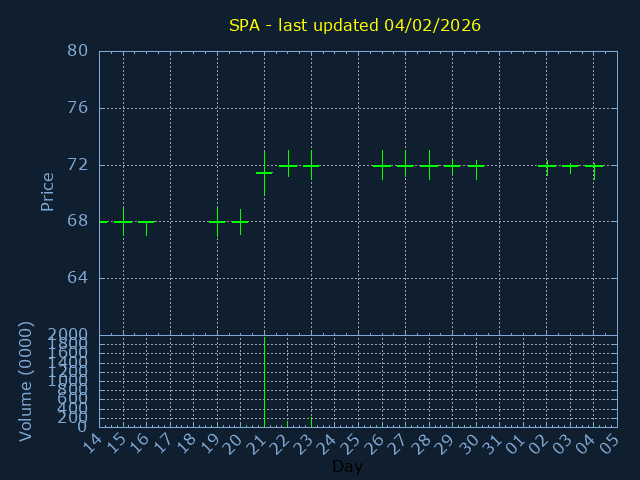640x480 pixels.
Task: Click the day 16 price candlestick
Action: (x=146, y=223)
